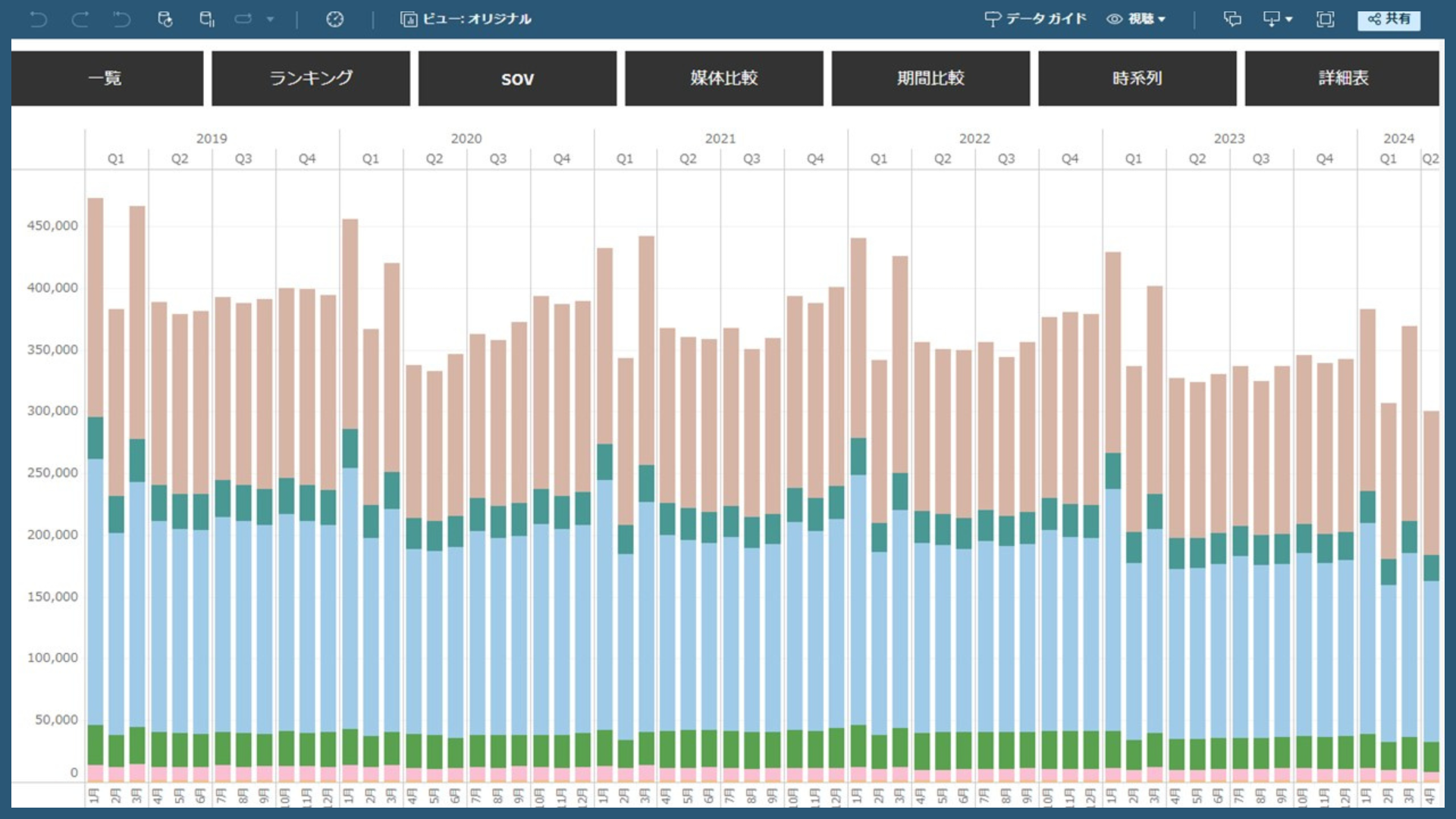
Task: Click the 共有 share button
Action: 1389,19
